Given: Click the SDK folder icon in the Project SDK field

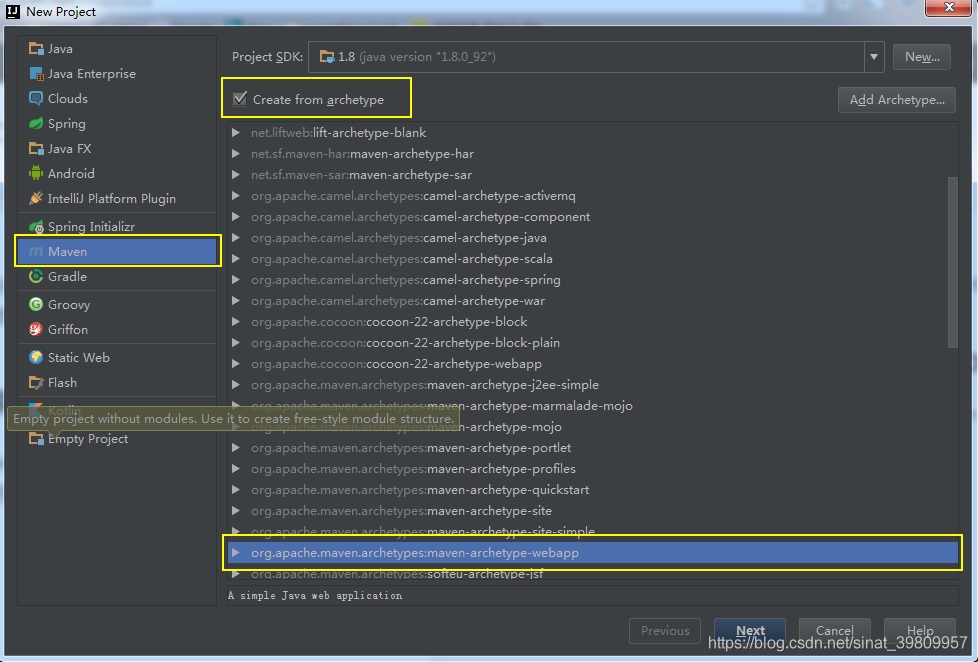Looking at the screenshot, I should coord(327,57).
